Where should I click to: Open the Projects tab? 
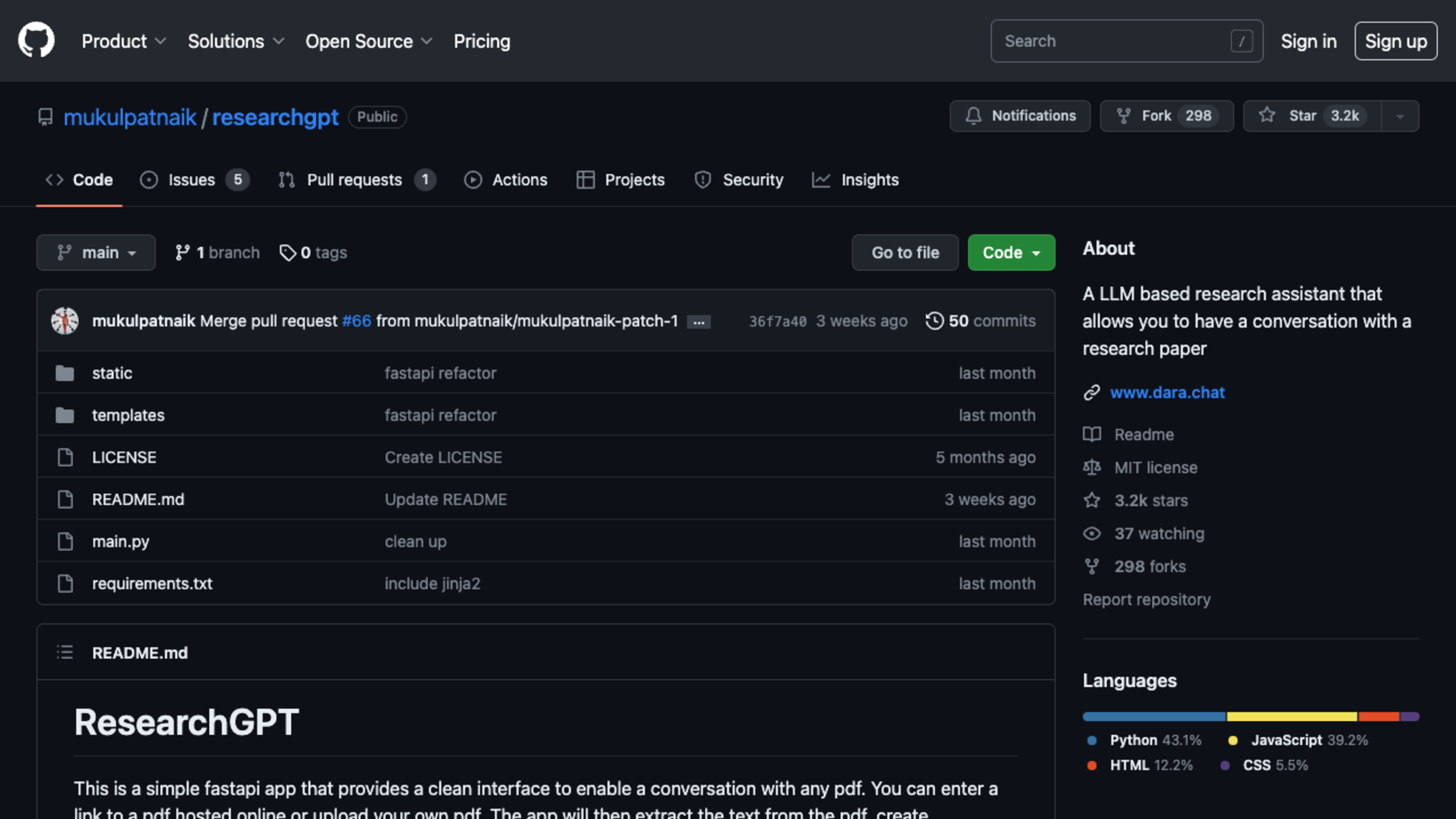click(621, 180)
